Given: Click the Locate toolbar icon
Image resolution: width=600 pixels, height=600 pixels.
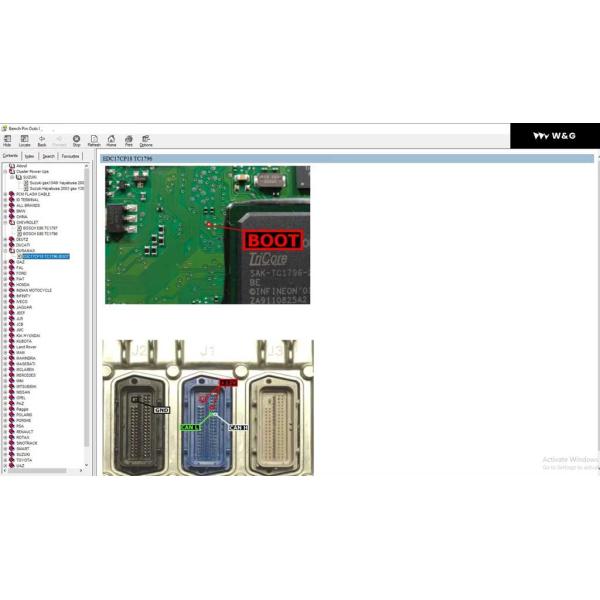Looking at the screenshot, I should pos(24,141).
